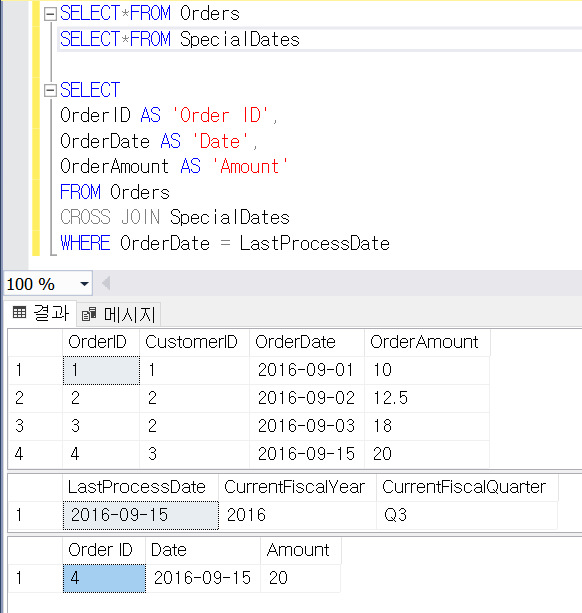Click the OrderDate cell 2016-09-02

(307, 398)
